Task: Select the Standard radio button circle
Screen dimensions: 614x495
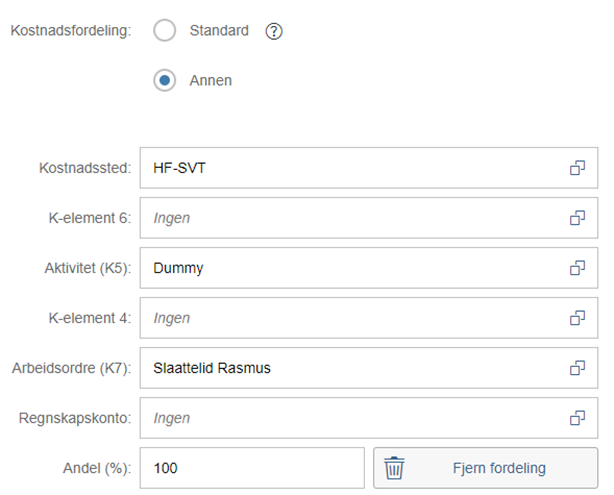Action: click(165, 31)
